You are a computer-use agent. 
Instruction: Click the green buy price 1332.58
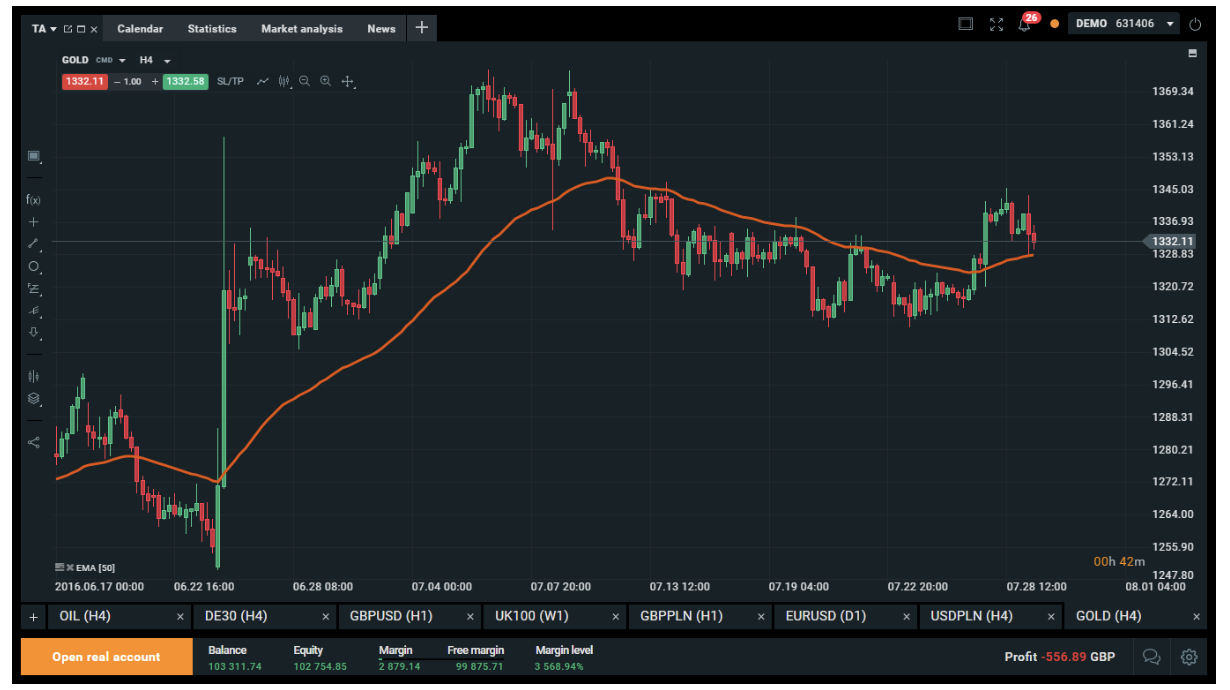click(x=185, y=81)
